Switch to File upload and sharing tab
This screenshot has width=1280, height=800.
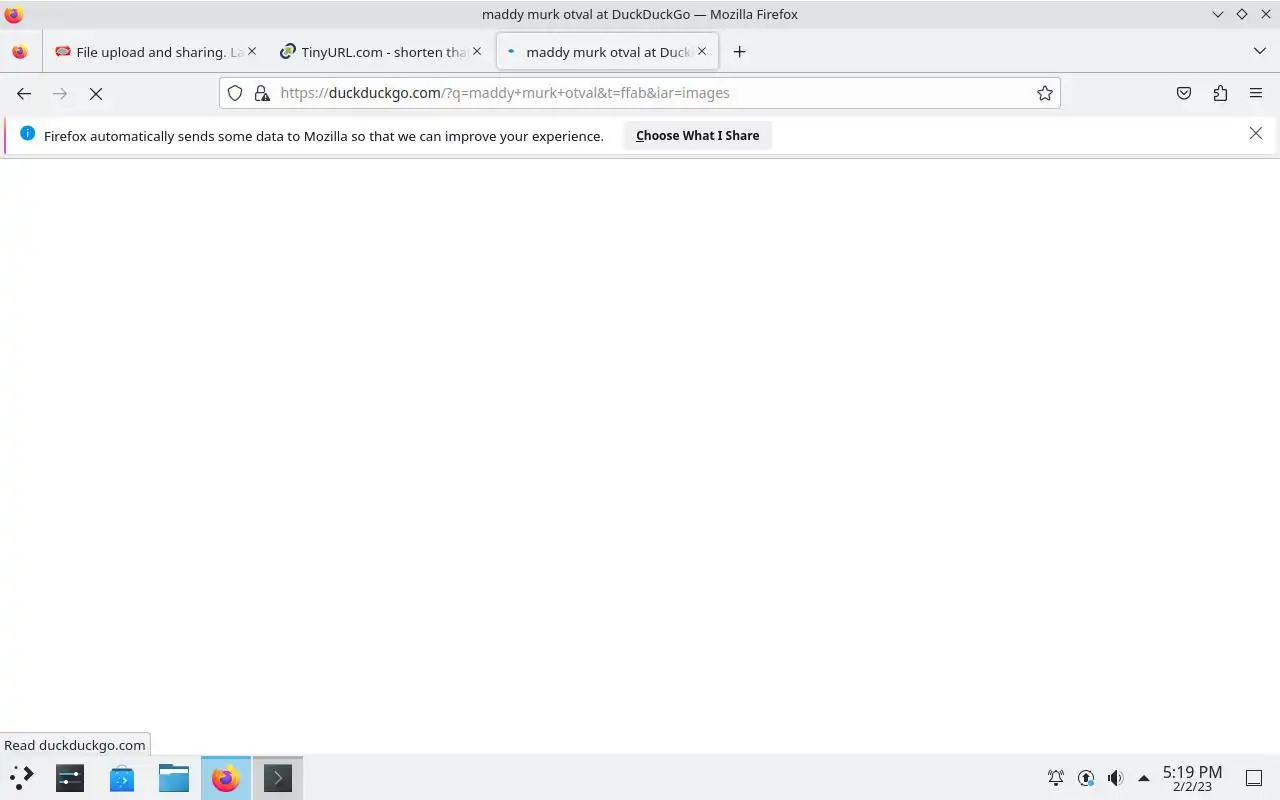click(x=155, y=52)
